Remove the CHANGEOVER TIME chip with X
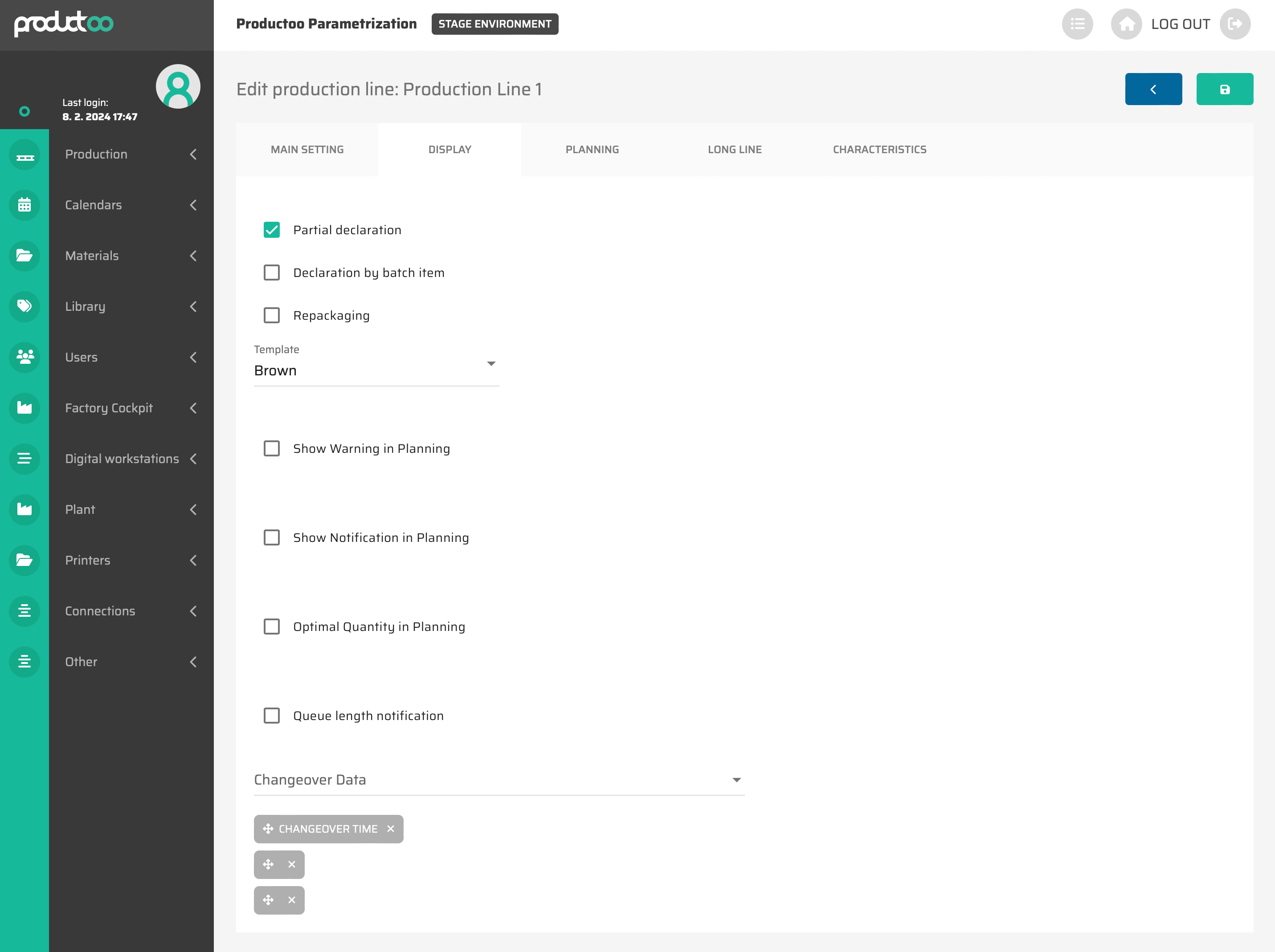Image resolution: width=1275 pixels, height=952 pixels. 391,829
